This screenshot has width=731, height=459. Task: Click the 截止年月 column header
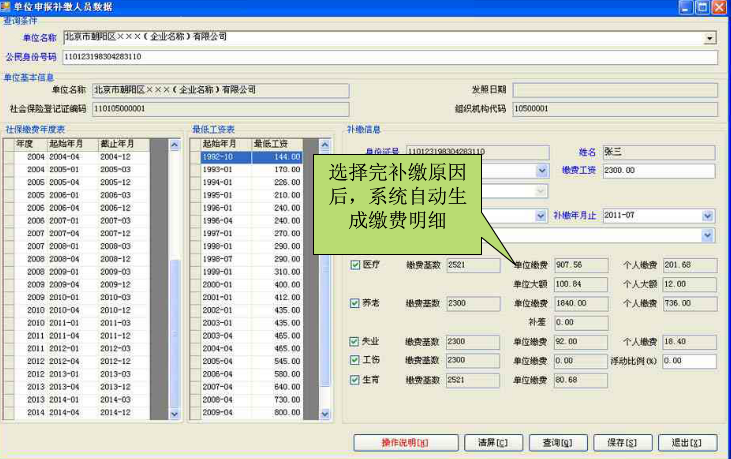[124, 144]
